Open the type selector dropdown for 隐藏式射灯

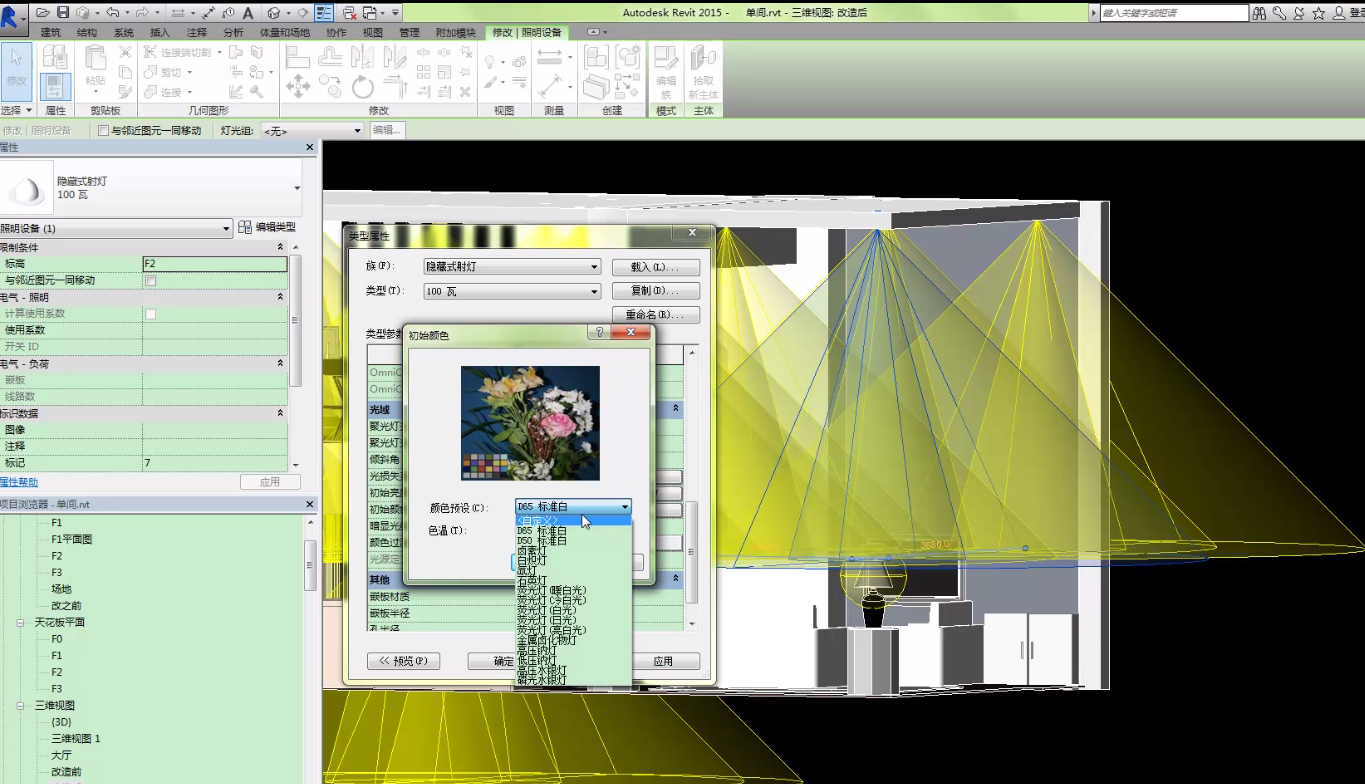point(297,187)
